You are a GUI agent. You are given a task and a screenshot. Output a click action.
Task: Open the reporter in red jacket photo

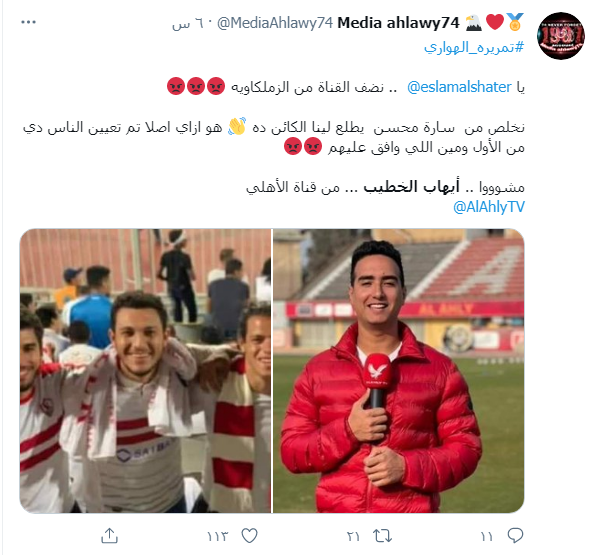coord(399,371)
